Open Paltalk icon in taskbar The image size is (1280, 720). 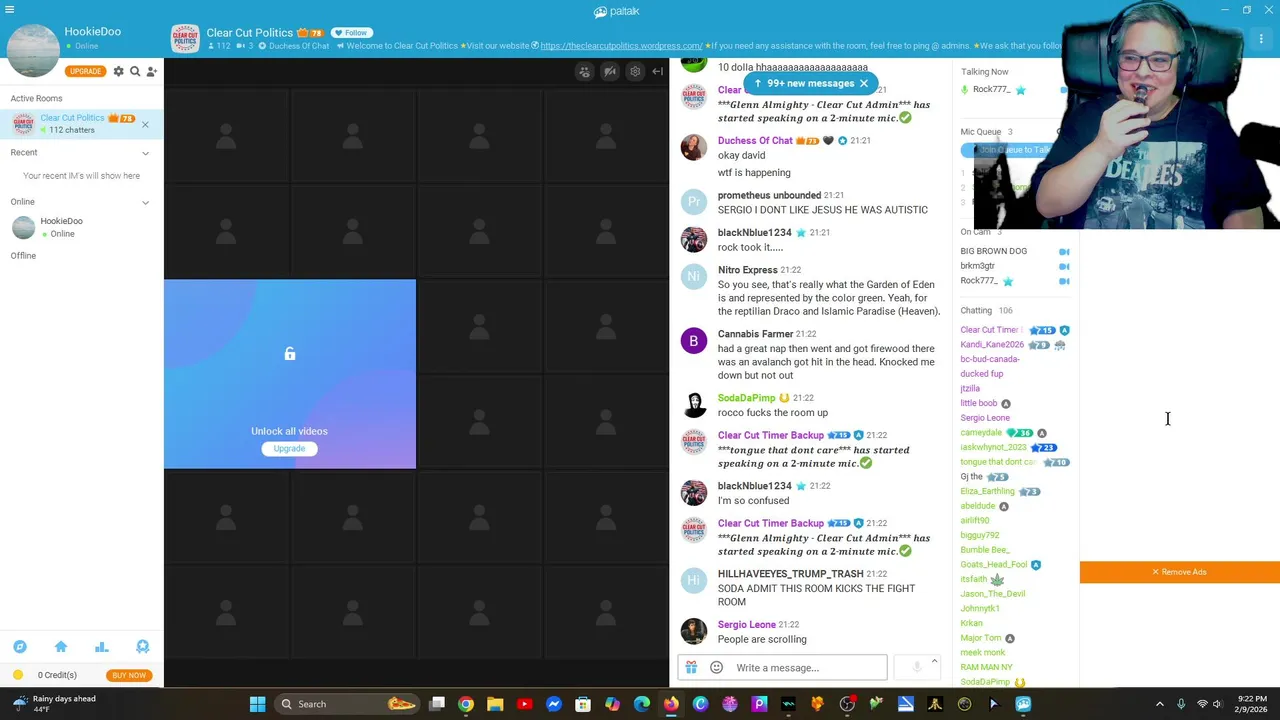coord(1023,704)
